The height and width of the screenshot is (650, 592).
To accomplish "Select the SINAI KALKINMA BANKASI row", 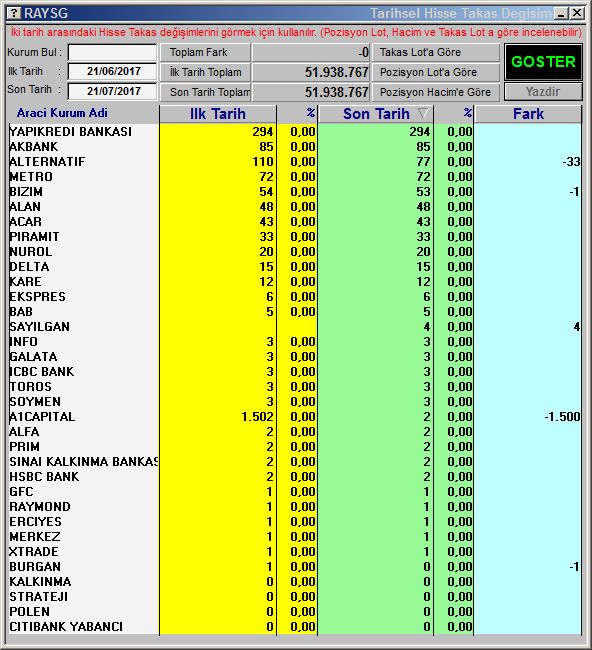I will click(x=295, y=462).
